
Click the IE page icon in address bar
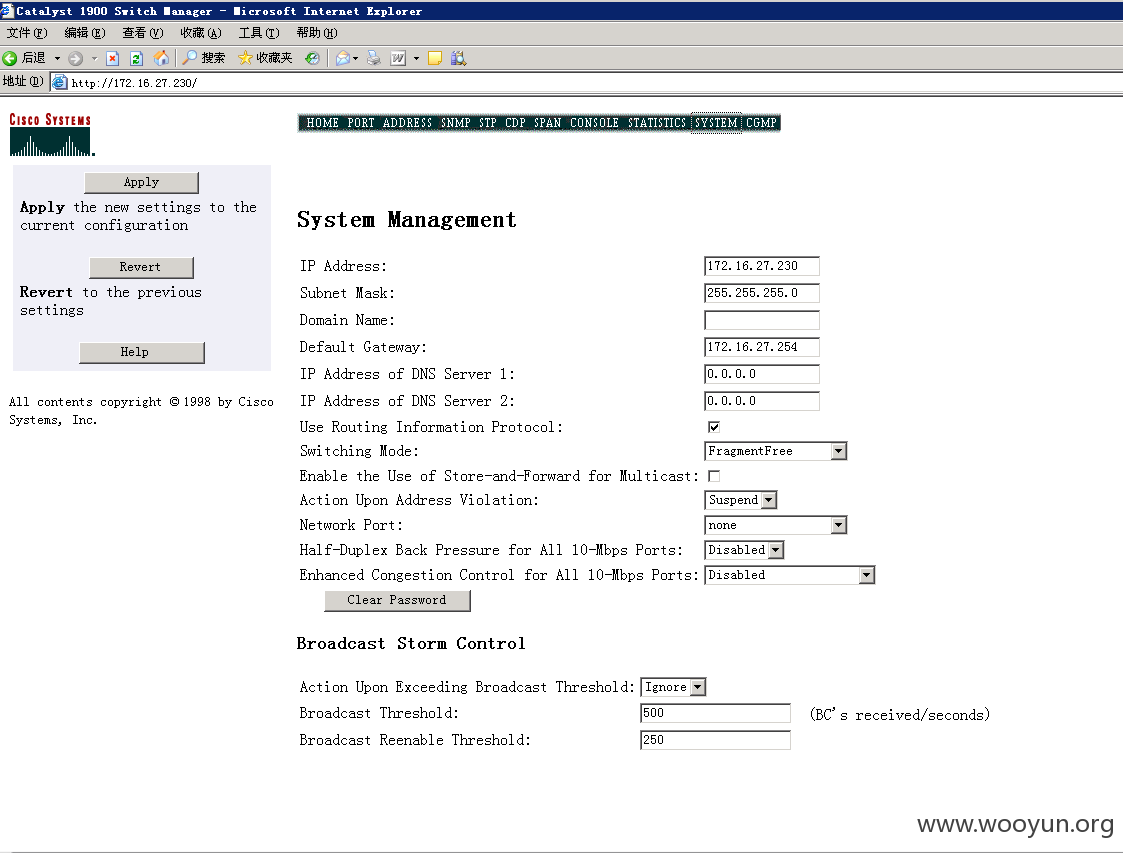60,82
